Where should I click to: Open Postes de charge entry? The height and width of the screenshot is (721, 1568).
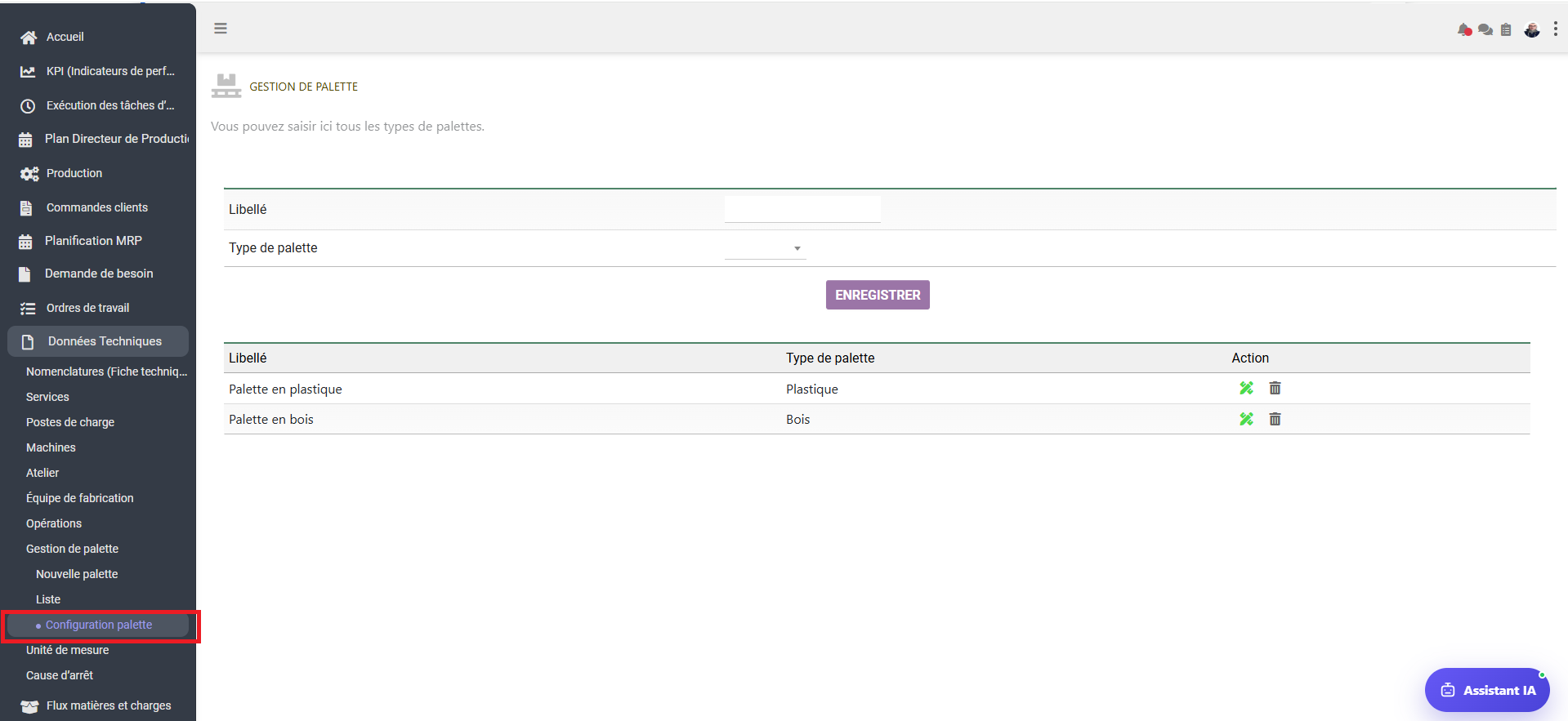(x=70, y=422)
